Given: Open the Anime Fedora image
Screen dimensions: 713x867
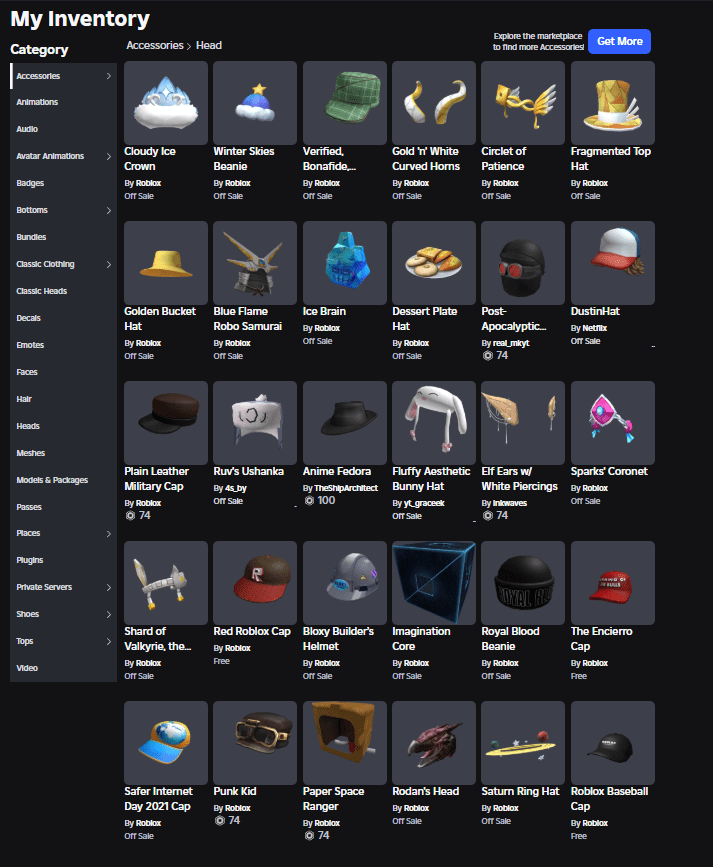Looking at the screenshot, I should [345, 423].
